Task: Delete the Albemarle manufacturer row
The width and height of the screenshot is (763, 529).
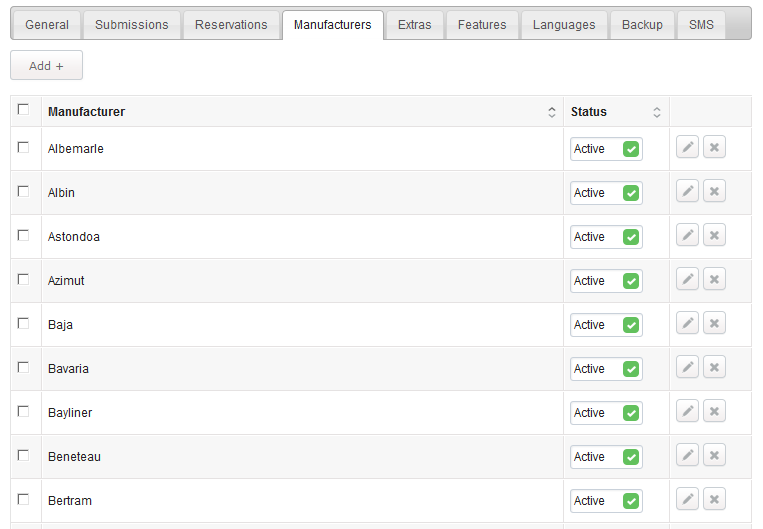Action: (x=714, y=147)
